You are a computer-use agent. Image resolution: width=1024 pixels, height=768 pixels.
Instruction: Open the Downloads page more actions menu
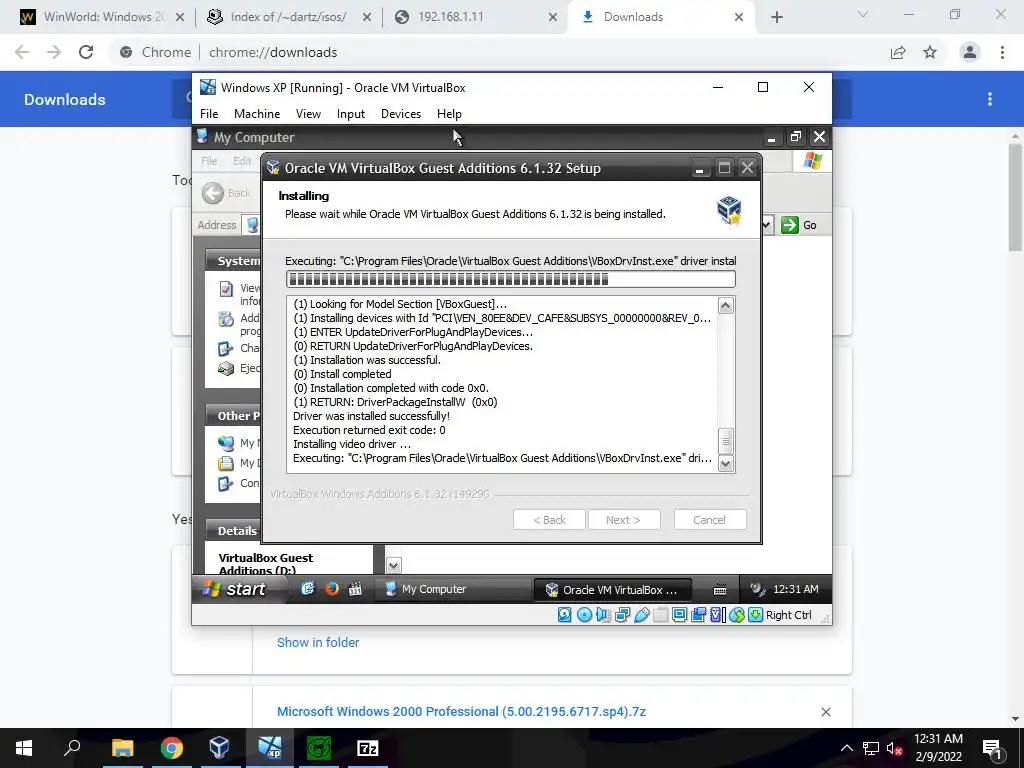tap(990, 99)
